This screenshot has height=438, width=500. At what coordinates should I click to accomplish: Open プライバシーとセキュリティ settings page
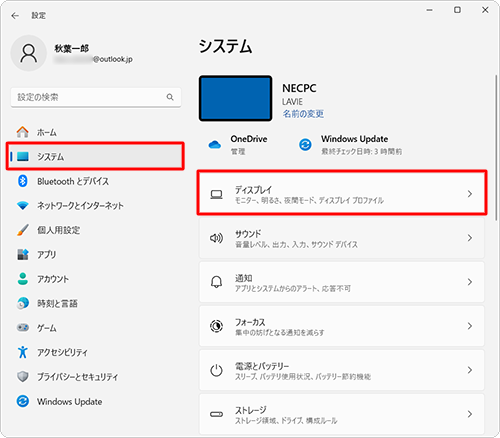(x=95, y=377)
